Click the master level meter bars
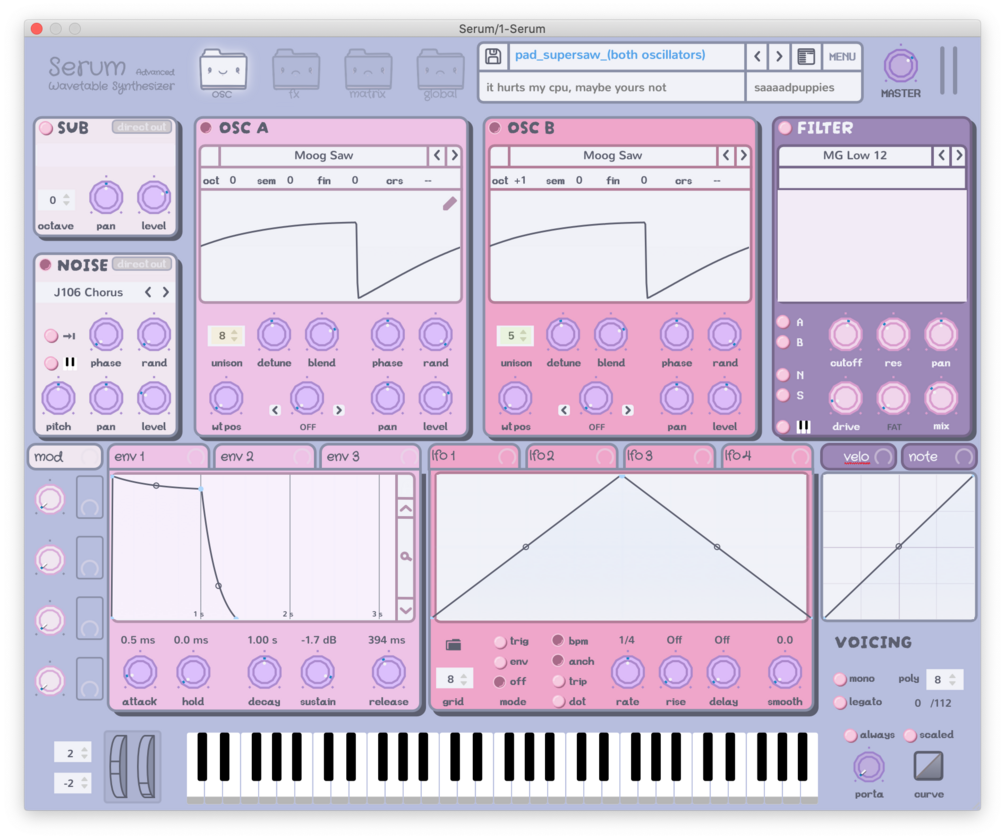 tap(949, 70)
